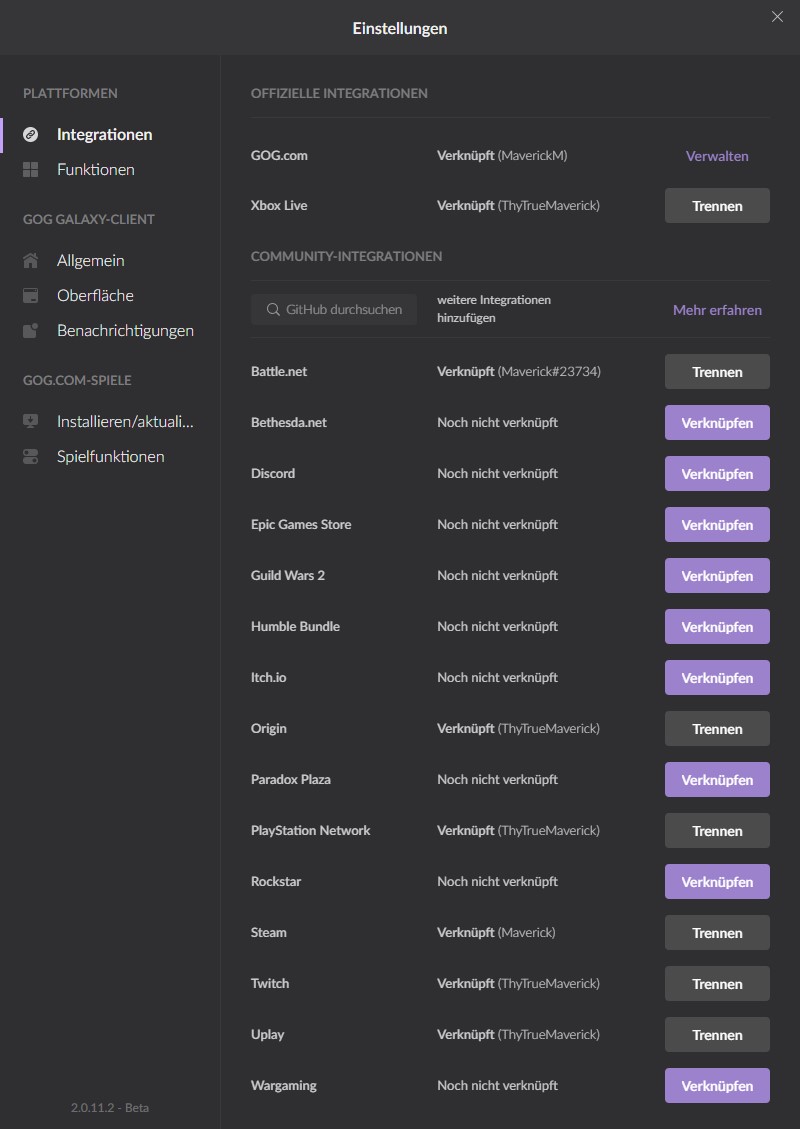Screen dimensions: 800x1129
Task: Click the Installieren/aktualisieren download icon
Action: (x=31, y=422)
